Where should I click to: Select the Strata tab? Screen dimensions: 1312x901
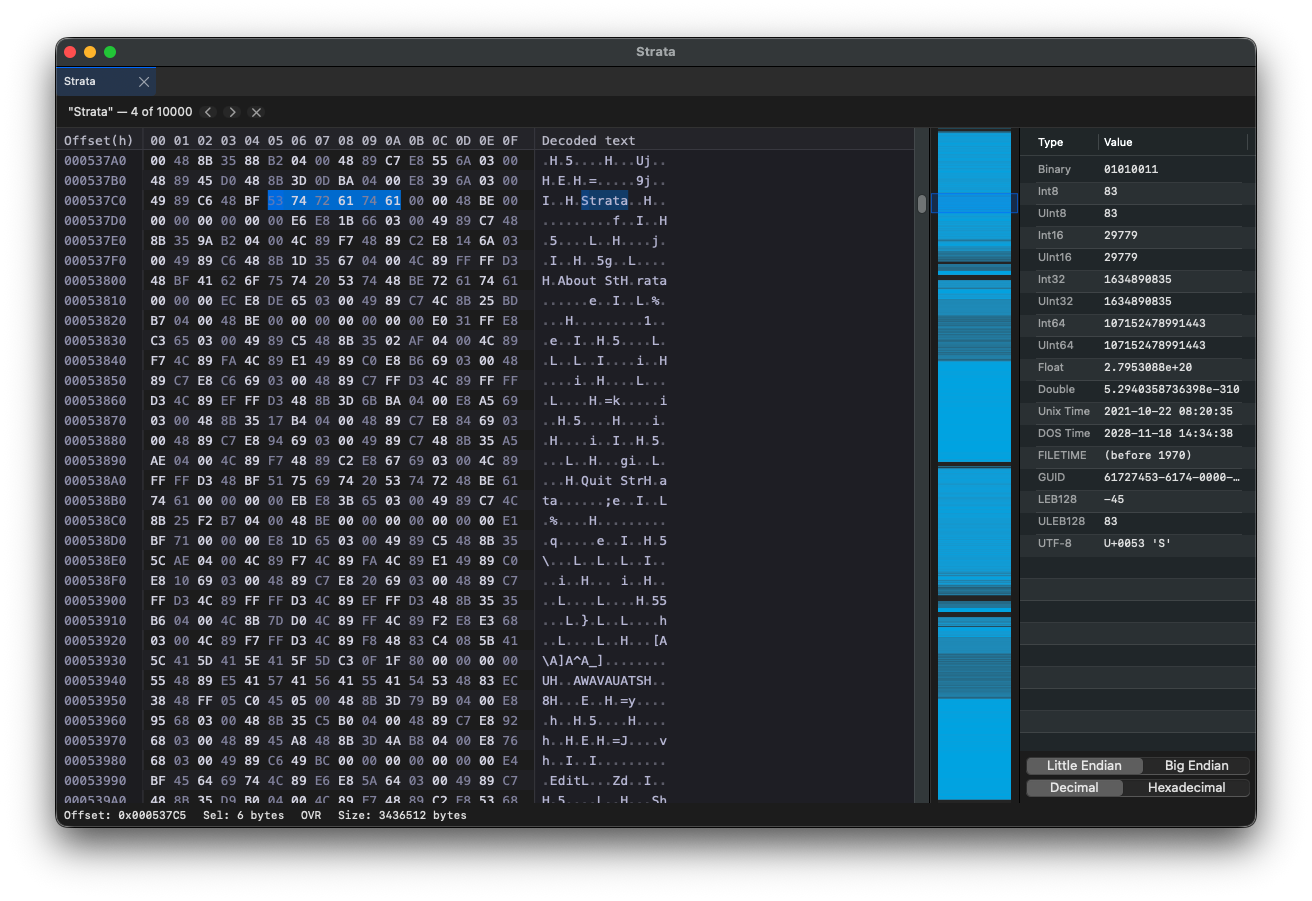[x=83, y=81]
